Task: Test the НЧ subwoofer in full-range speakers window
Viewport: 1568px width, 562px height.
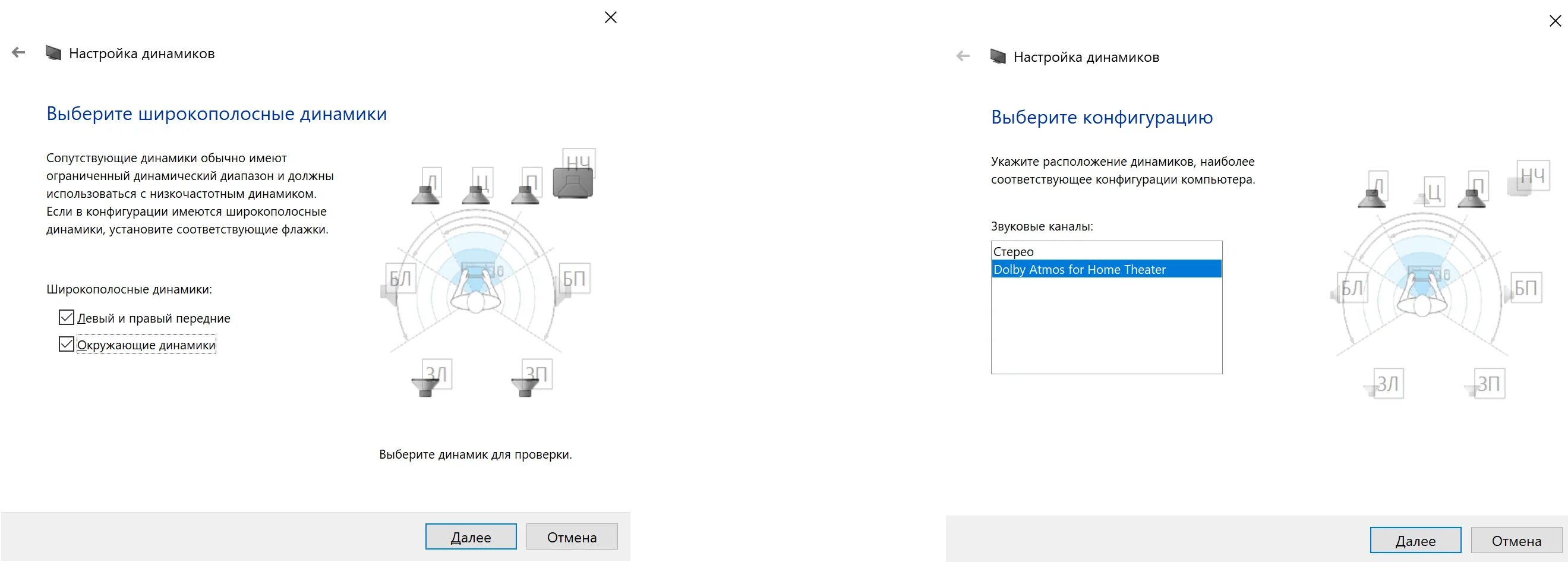Action: pyautogui.click(x=573, y=173)
